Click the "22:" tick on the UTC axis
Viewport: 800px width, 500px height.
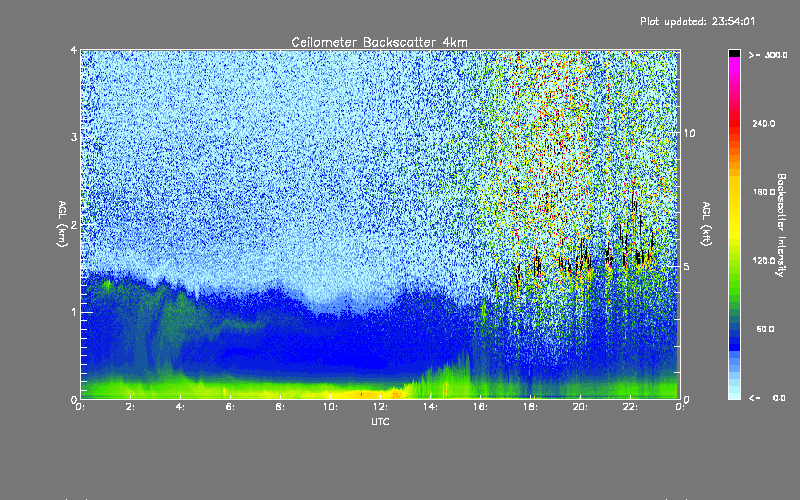click(x=630, y=407)
